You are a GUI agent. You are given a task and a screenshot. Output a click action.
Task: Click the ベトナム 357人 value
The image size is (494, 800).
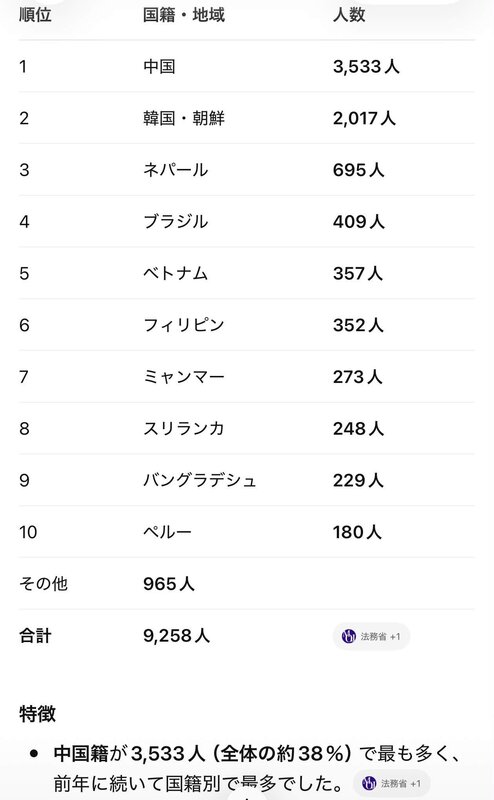(358, 273)
